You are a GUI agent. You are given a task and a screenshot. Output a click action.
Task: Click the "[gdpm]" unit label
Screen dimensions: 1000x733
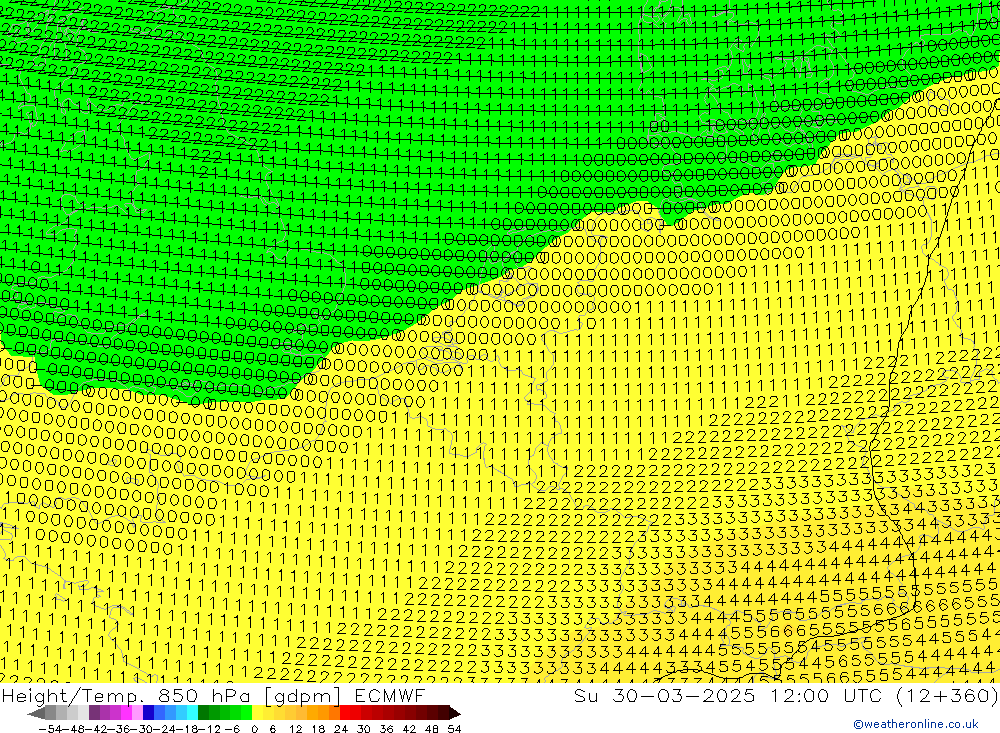tap(302, 696)
